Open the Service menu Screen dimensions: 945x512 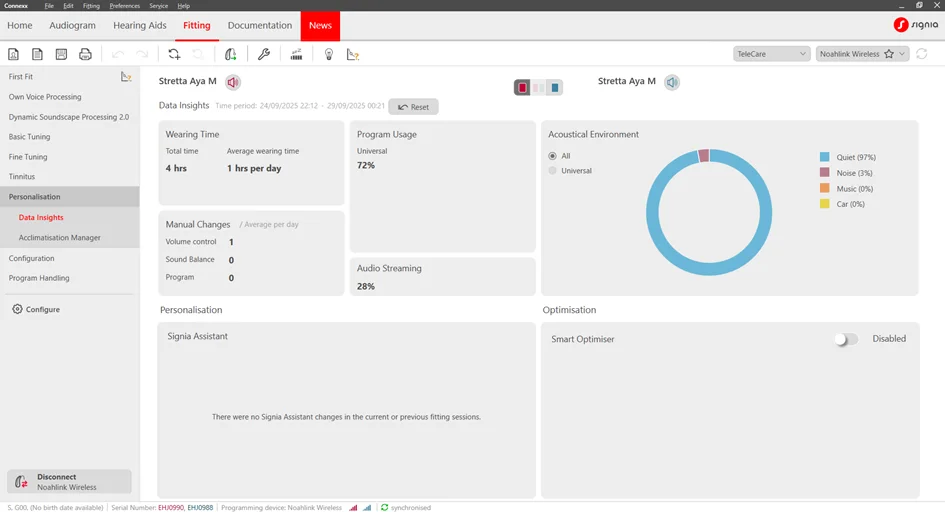click(x=159, y=5)
